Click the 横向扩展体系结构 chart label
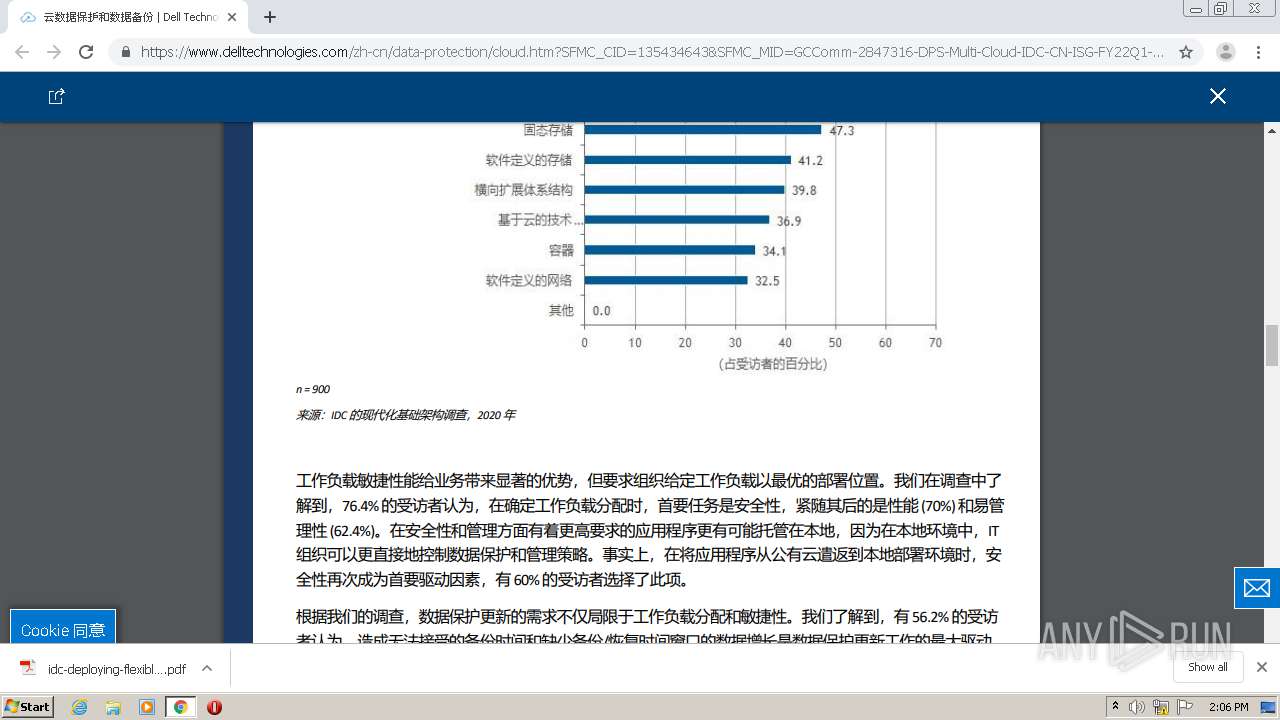This screenshot has width=1280, height=720. pyautogui.click(x=523, y=190)
